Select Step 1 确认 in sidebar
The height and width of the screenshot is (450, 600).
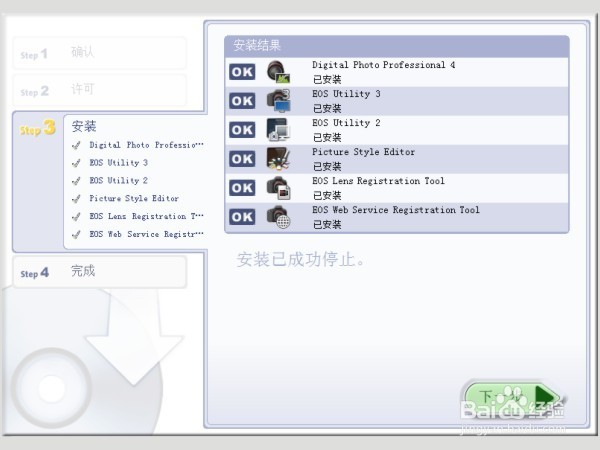[x=99, y=53]
